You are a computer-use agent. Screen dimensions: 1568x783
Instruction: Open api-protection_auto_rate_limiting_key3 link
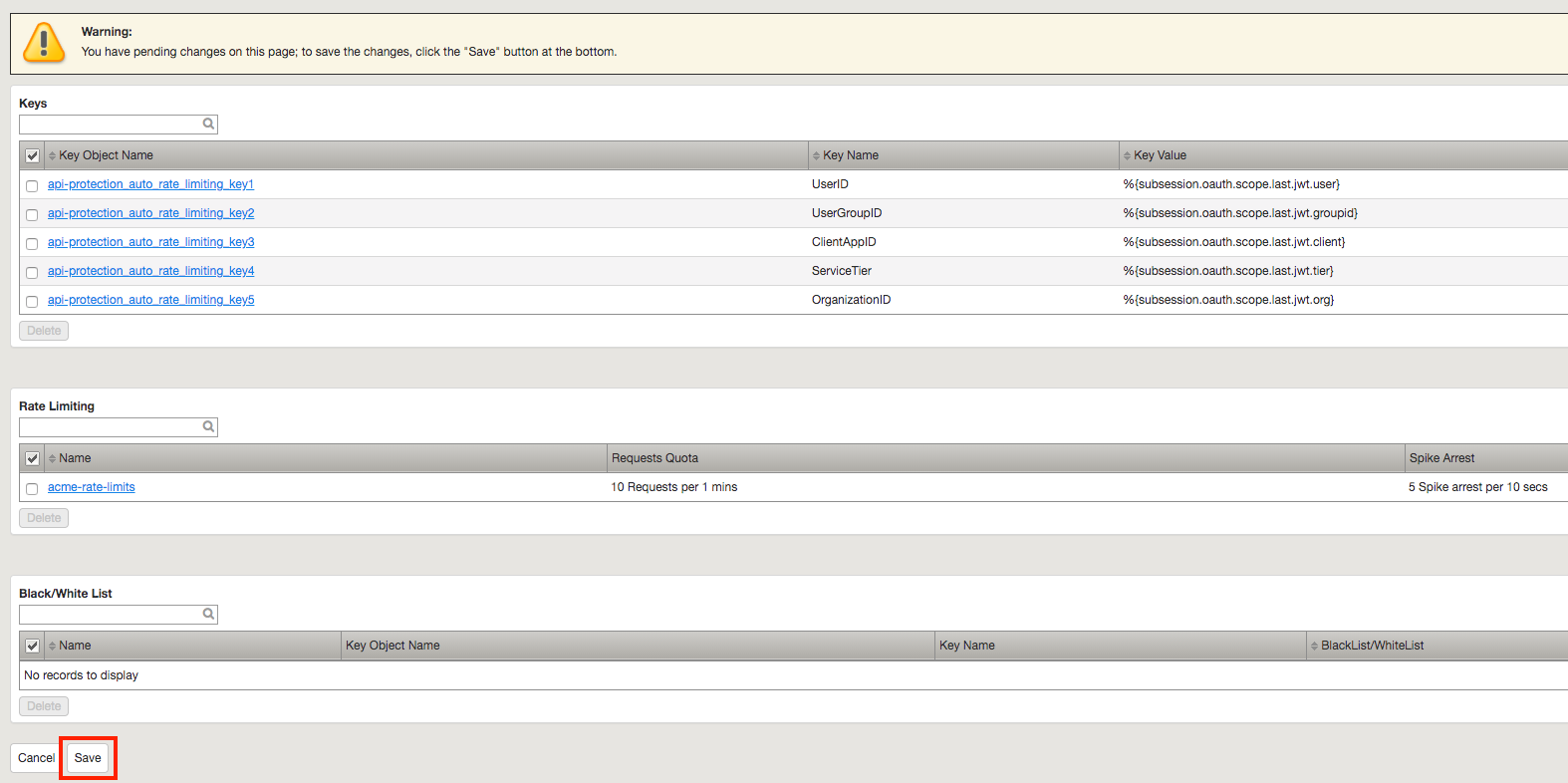tap(150, 242)
